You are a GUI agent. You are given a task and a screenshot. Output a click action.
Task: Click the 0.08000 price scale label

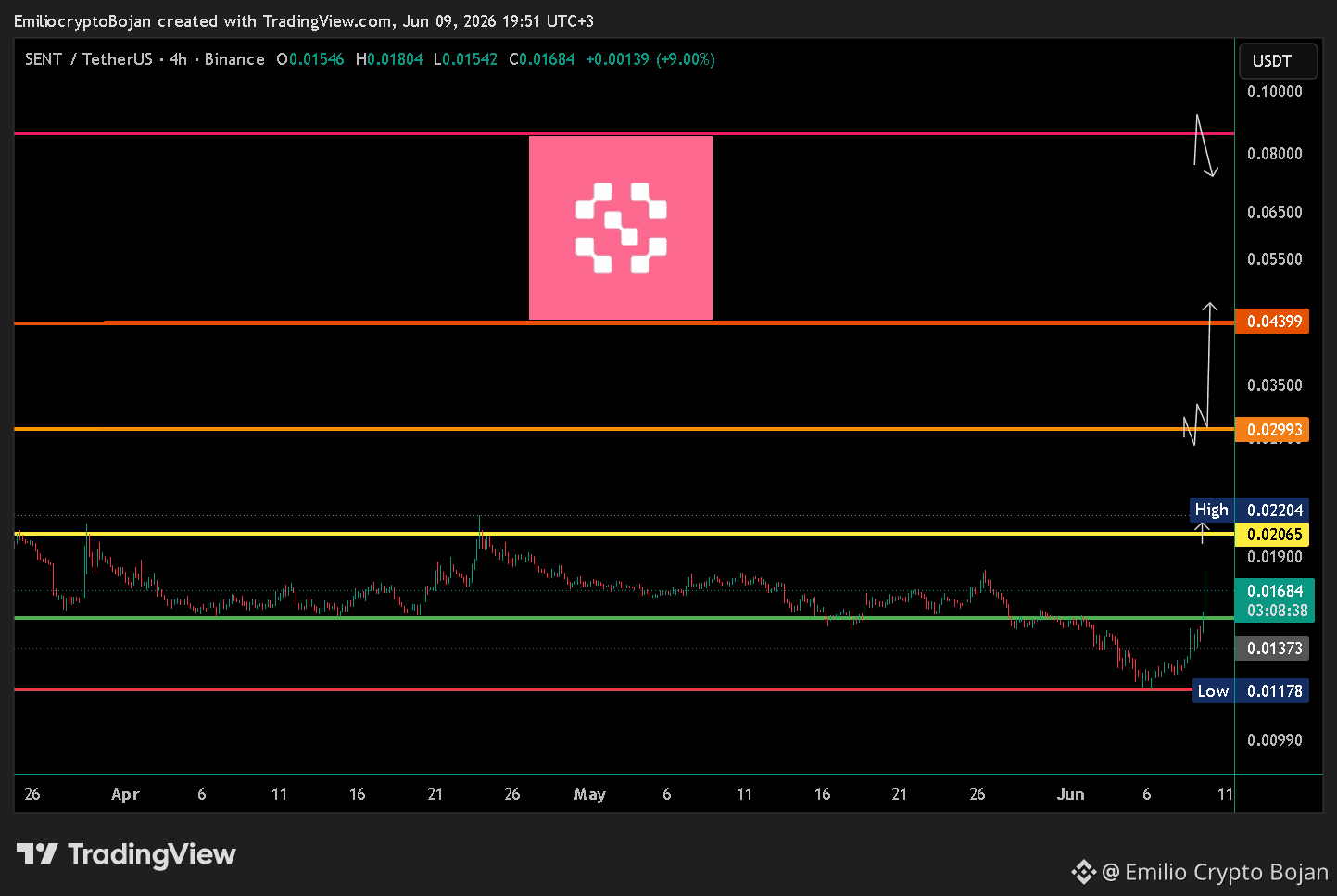pyautogui.click(x=1275, y=154)
